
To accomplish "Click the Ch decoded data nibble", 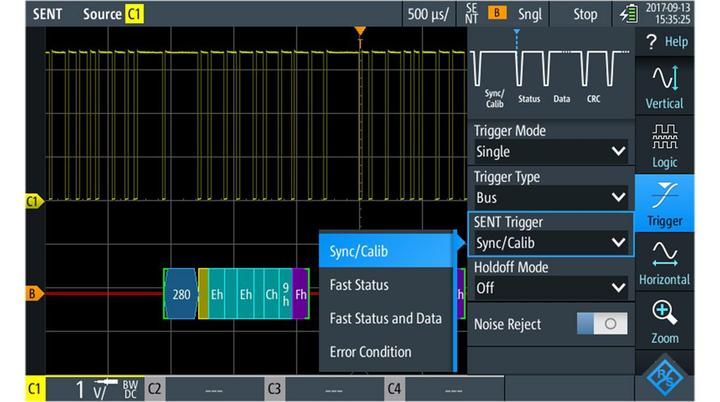I will pos(271,294).
